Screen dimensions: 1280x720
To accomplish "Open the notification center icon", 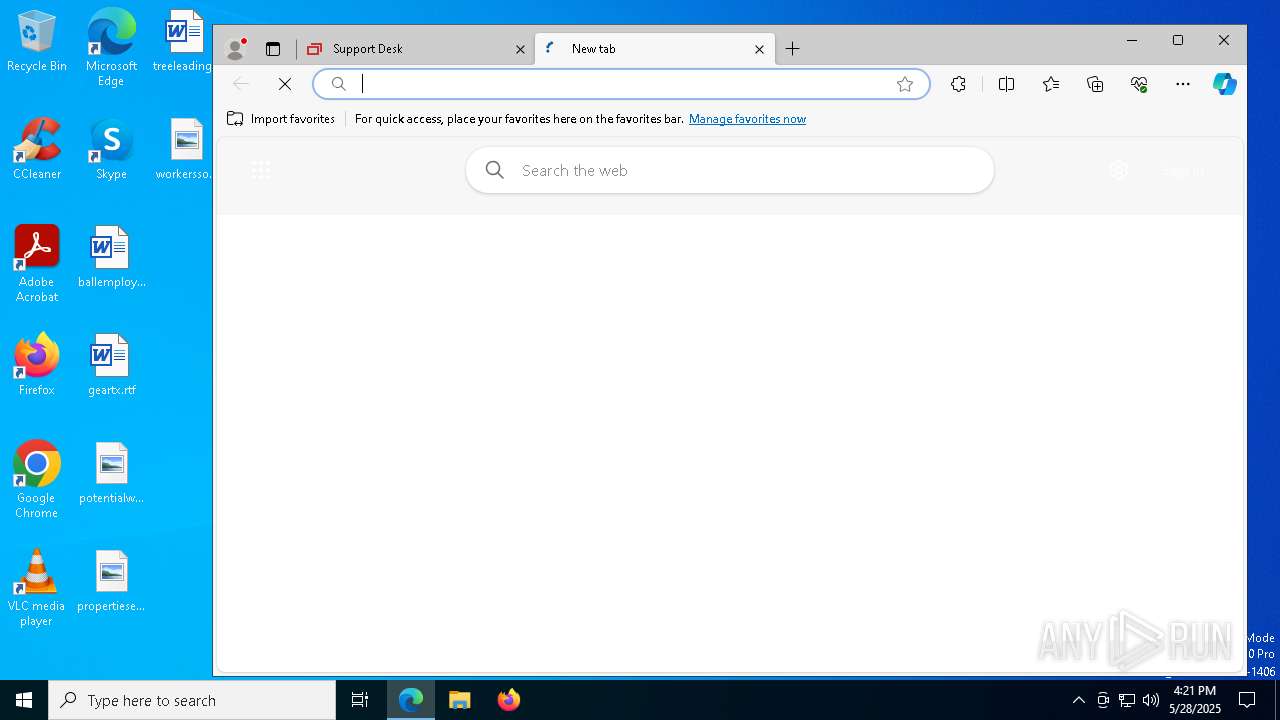I will click(1247, 700).
